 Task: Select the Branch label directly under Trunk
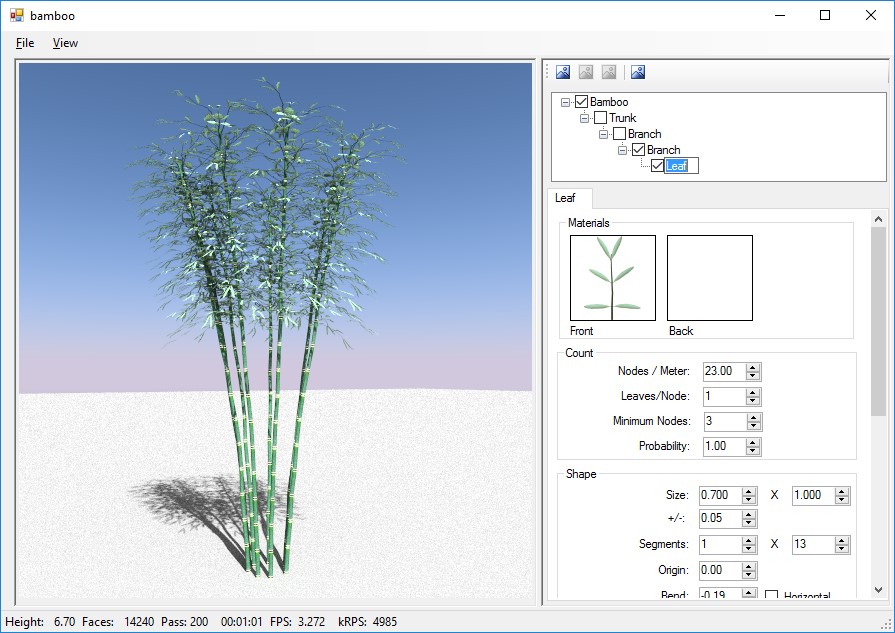644,134
